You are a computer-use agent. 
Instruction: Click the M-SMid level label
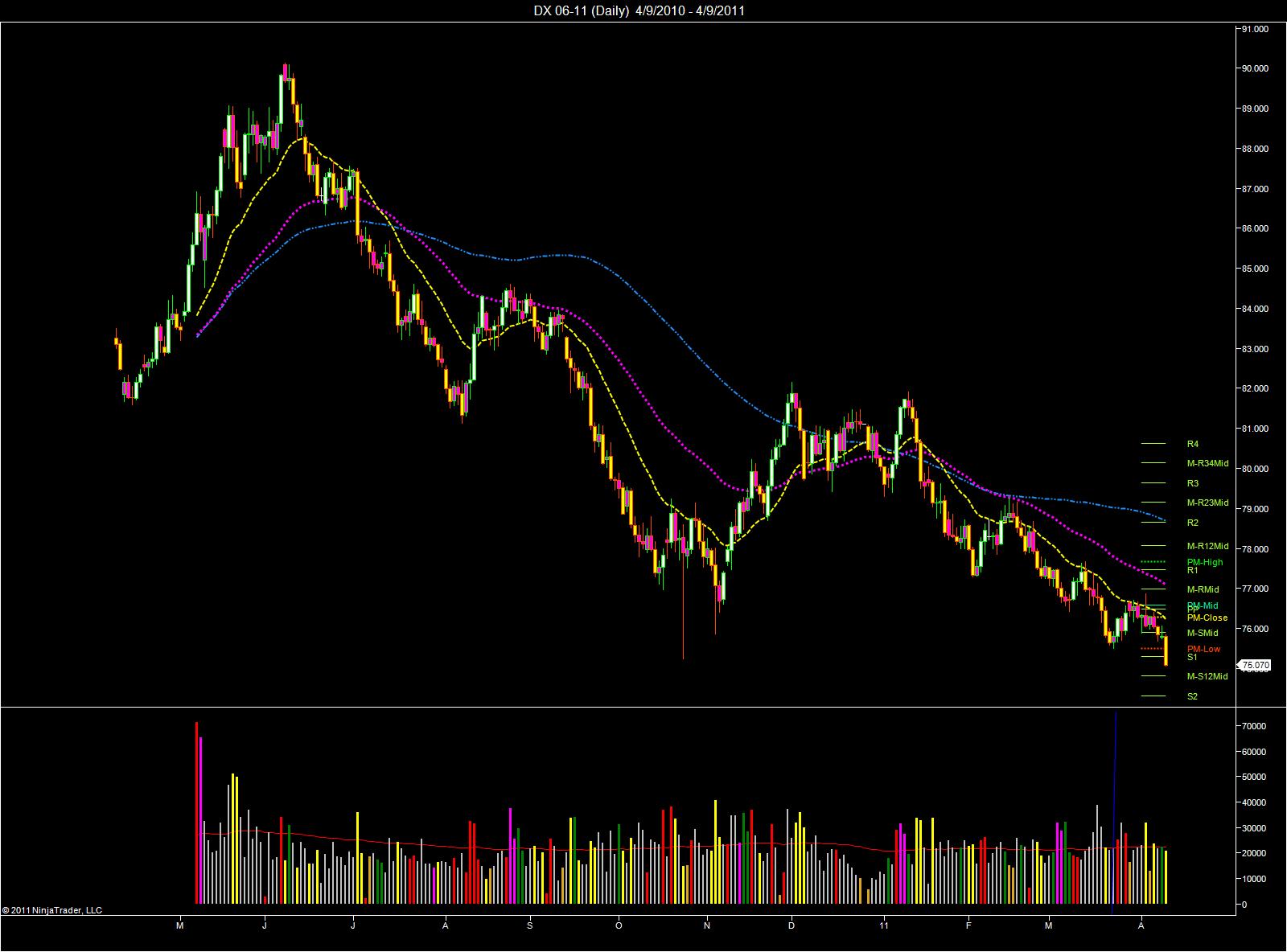pos(1202,633)
